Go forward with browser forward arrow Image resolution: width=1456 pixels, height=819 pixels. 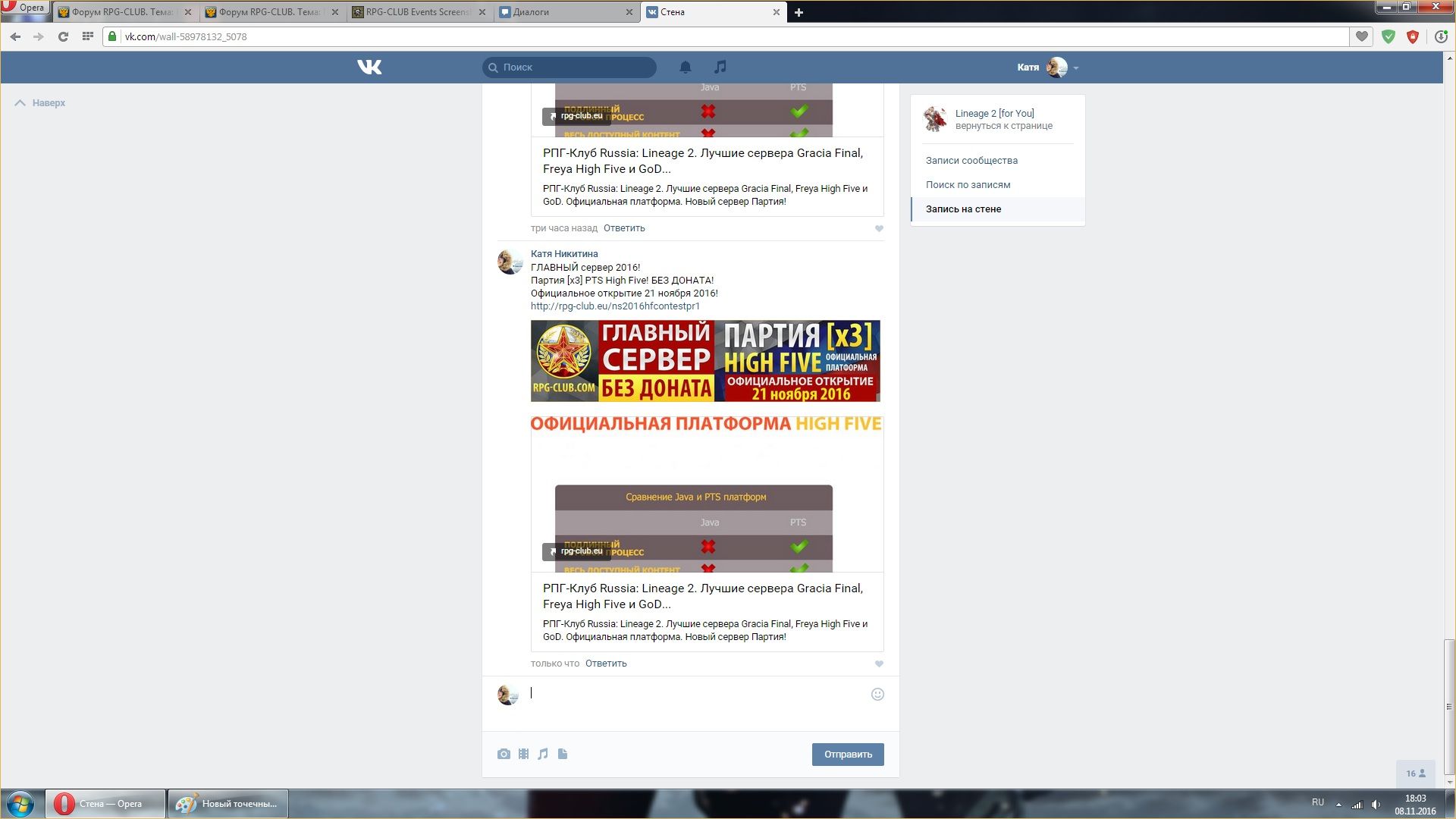point(39,36)
